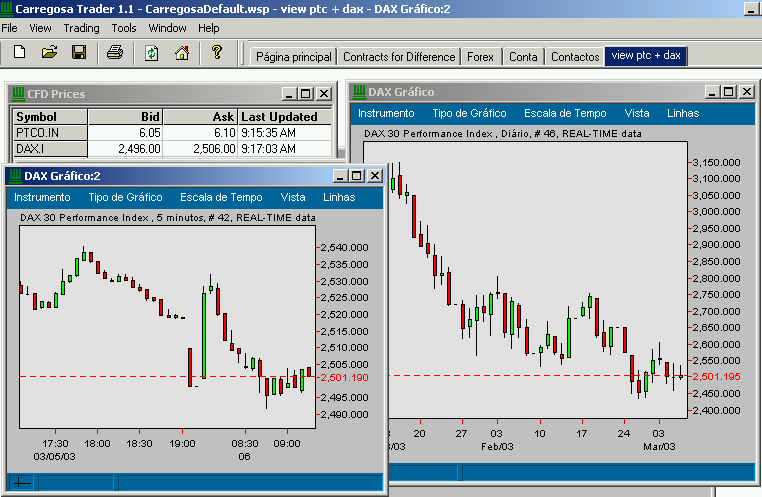Open Escala de Tempo menu in DAX Gráfico window
Viewport: 762px width, 497px height.
(565, 113)
